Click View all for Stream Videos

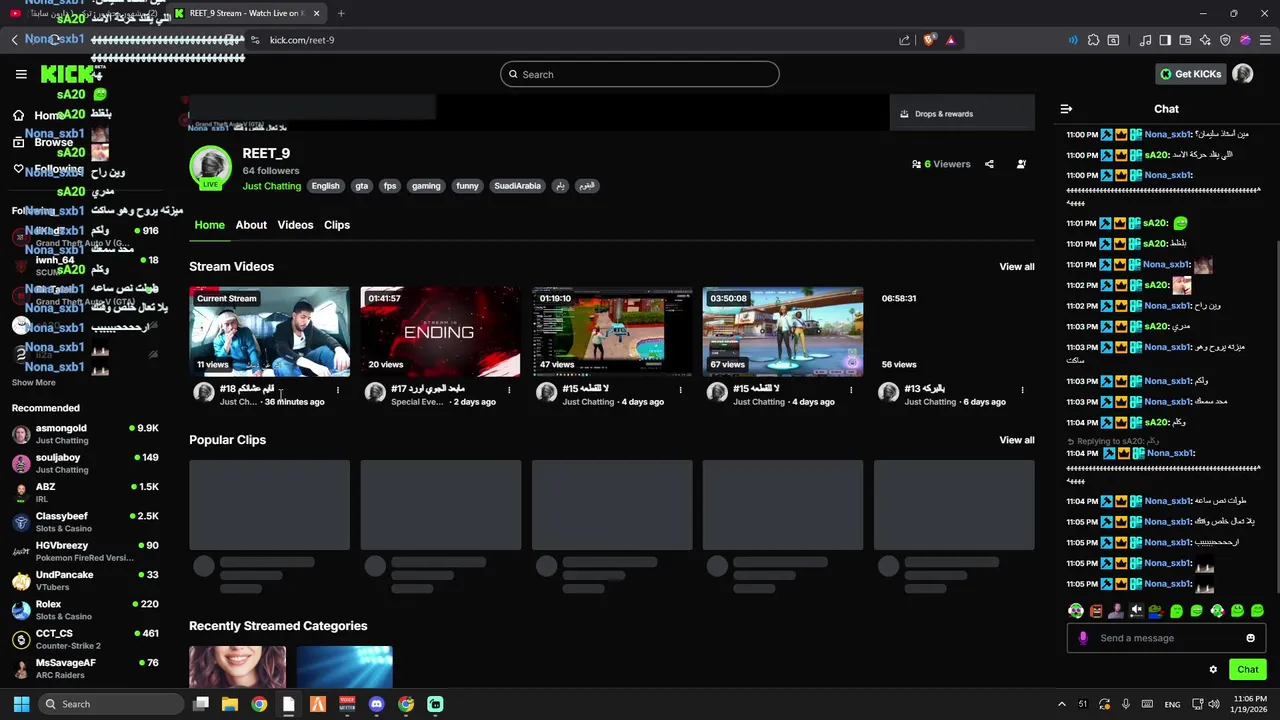[x=1016, y=267]
